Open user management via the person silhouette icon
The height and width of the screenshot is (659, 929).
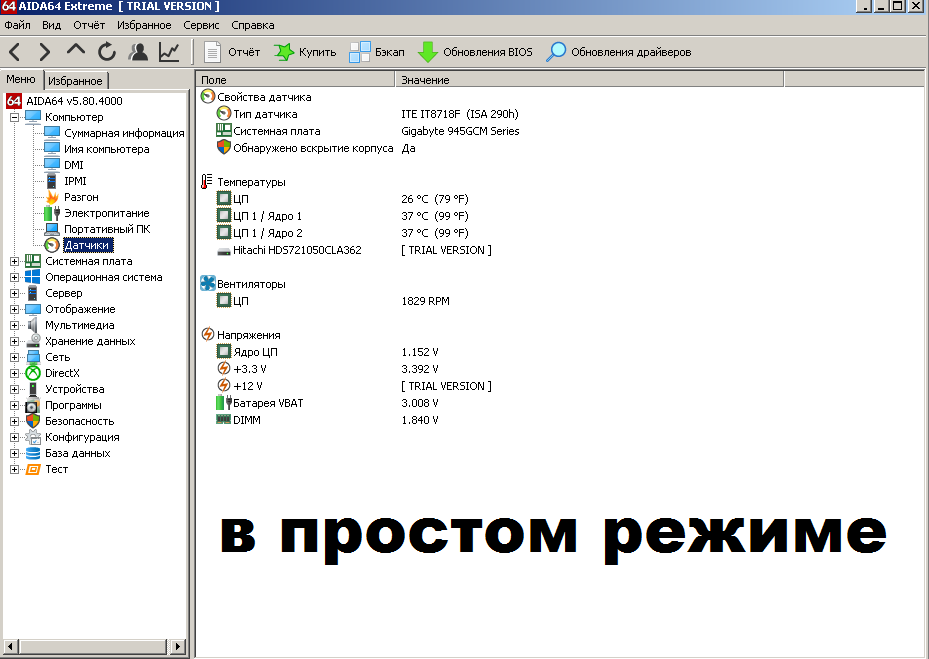pos(138,52)
